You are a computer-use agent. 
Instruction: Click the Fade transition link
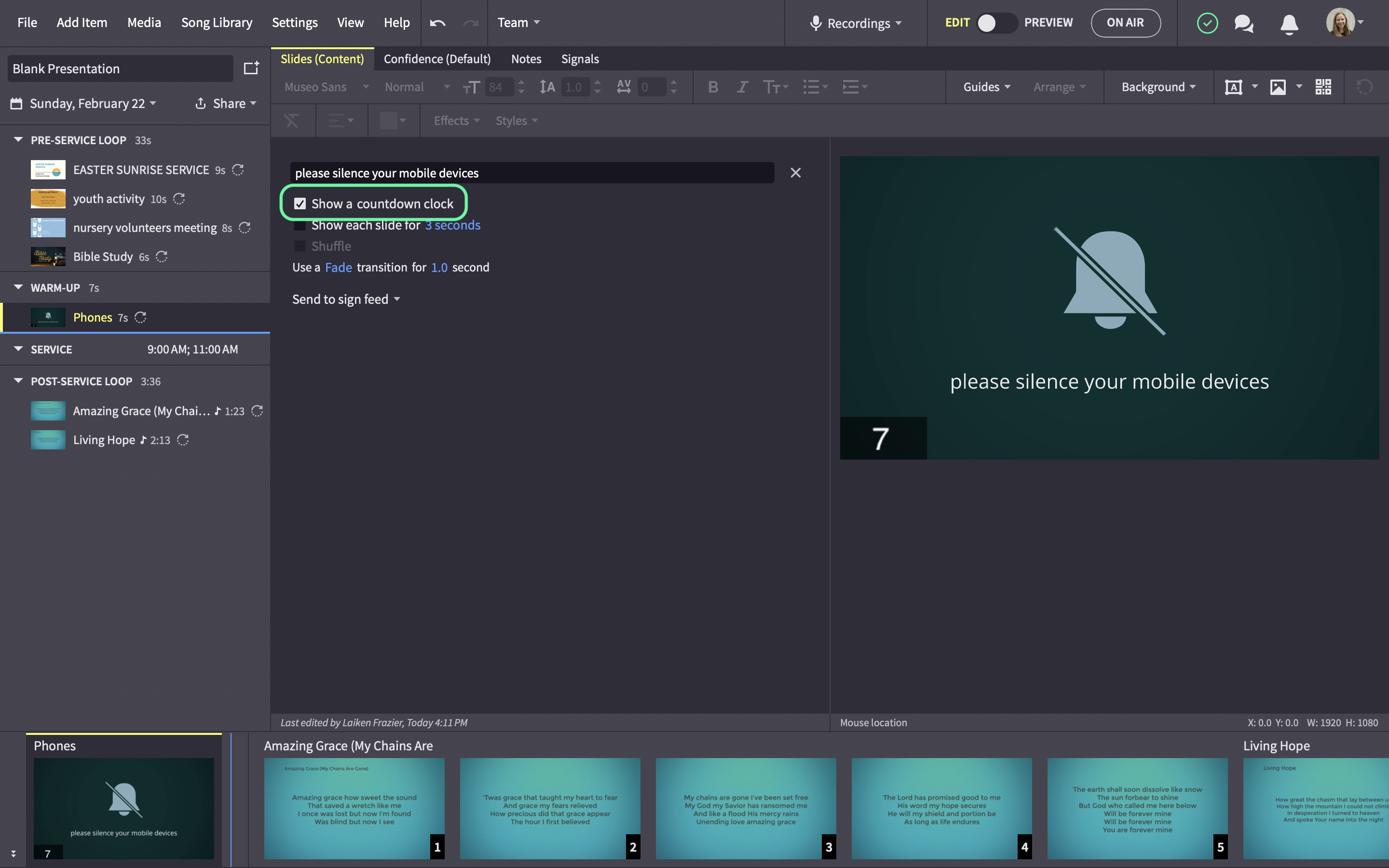click(339, 268)
